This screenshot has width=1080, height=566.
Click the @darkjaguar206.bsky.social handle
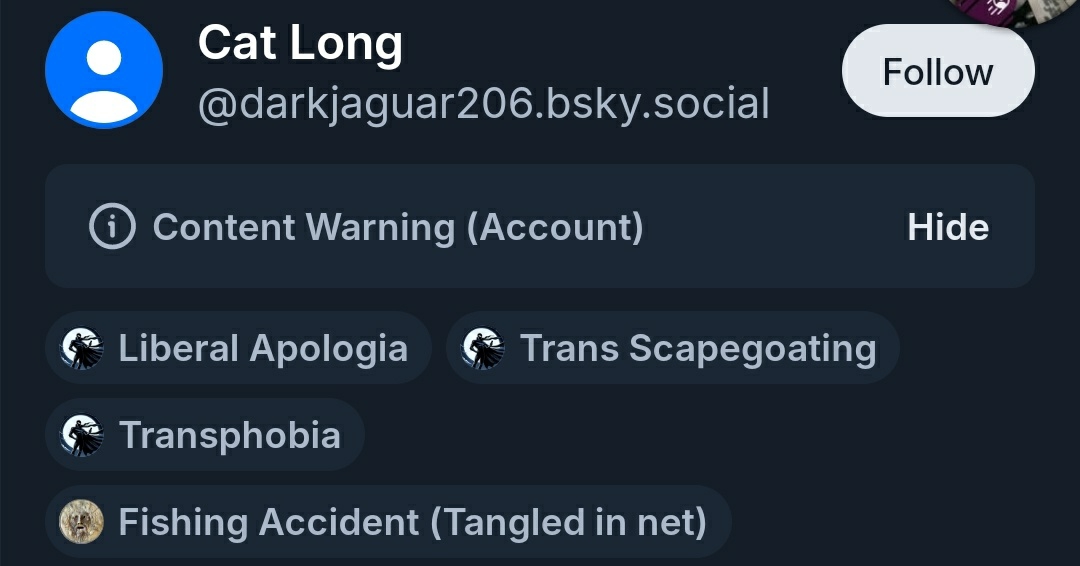484,103
